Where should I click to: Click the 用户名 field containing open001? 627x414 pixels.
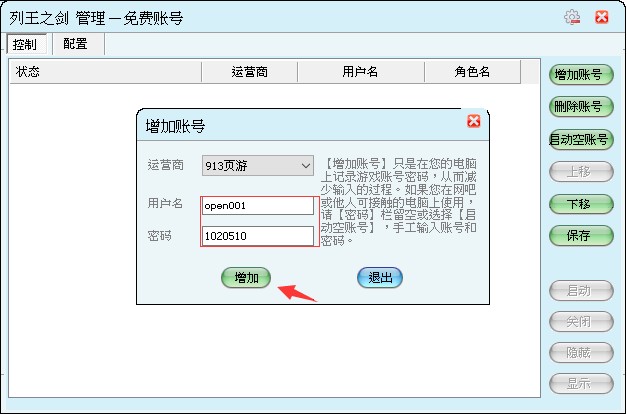pos(257,206)
